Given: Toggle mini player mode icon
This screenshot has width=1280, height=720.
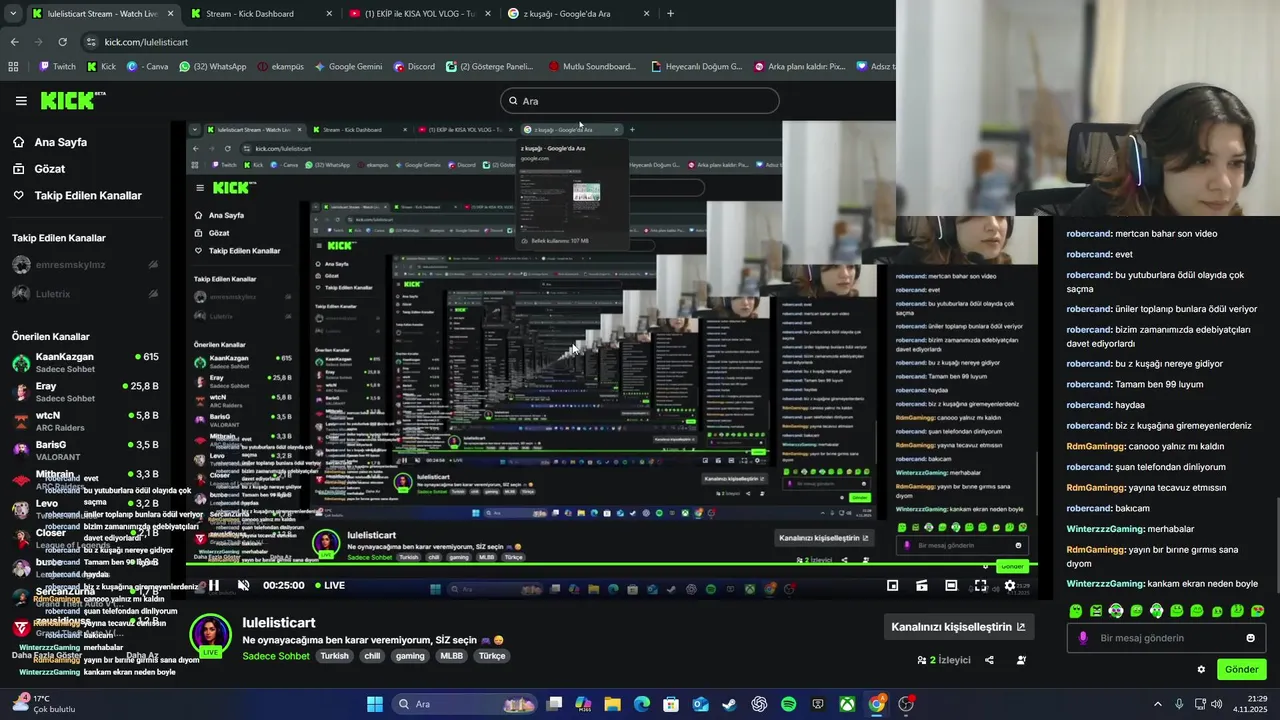Looking at the screenshot, I should pyautogui.click(x=893, y=585).
